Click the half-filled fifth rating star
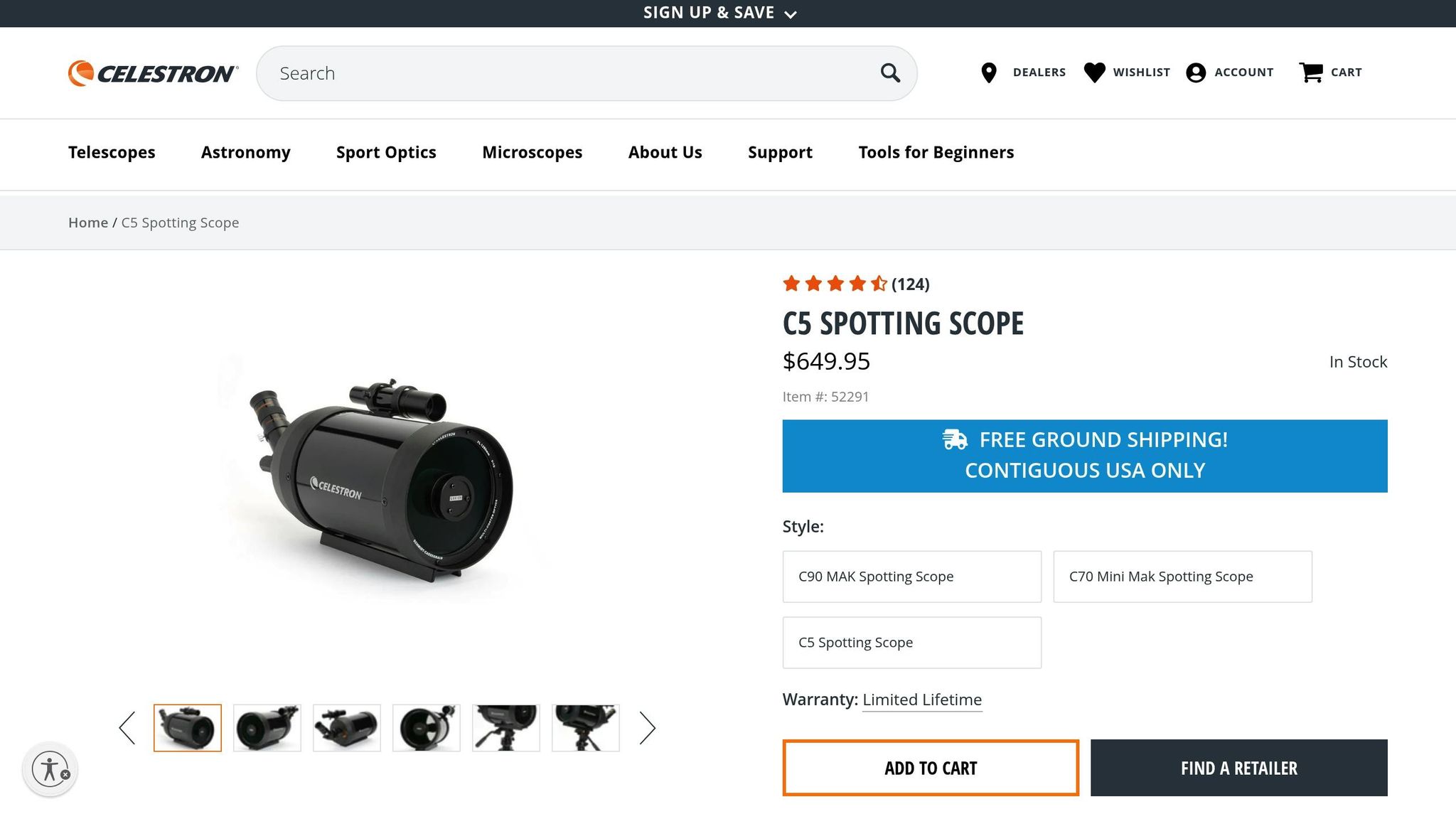The height and width of the screenshot is (819, 1456). pos(879,284)
